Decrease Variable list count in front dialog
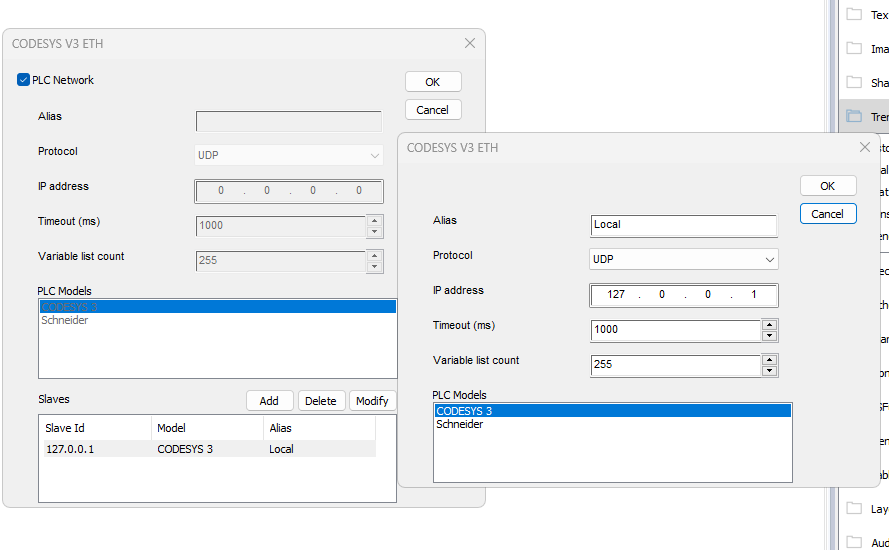This screenshot has width=889, height=550. [769, 370]
